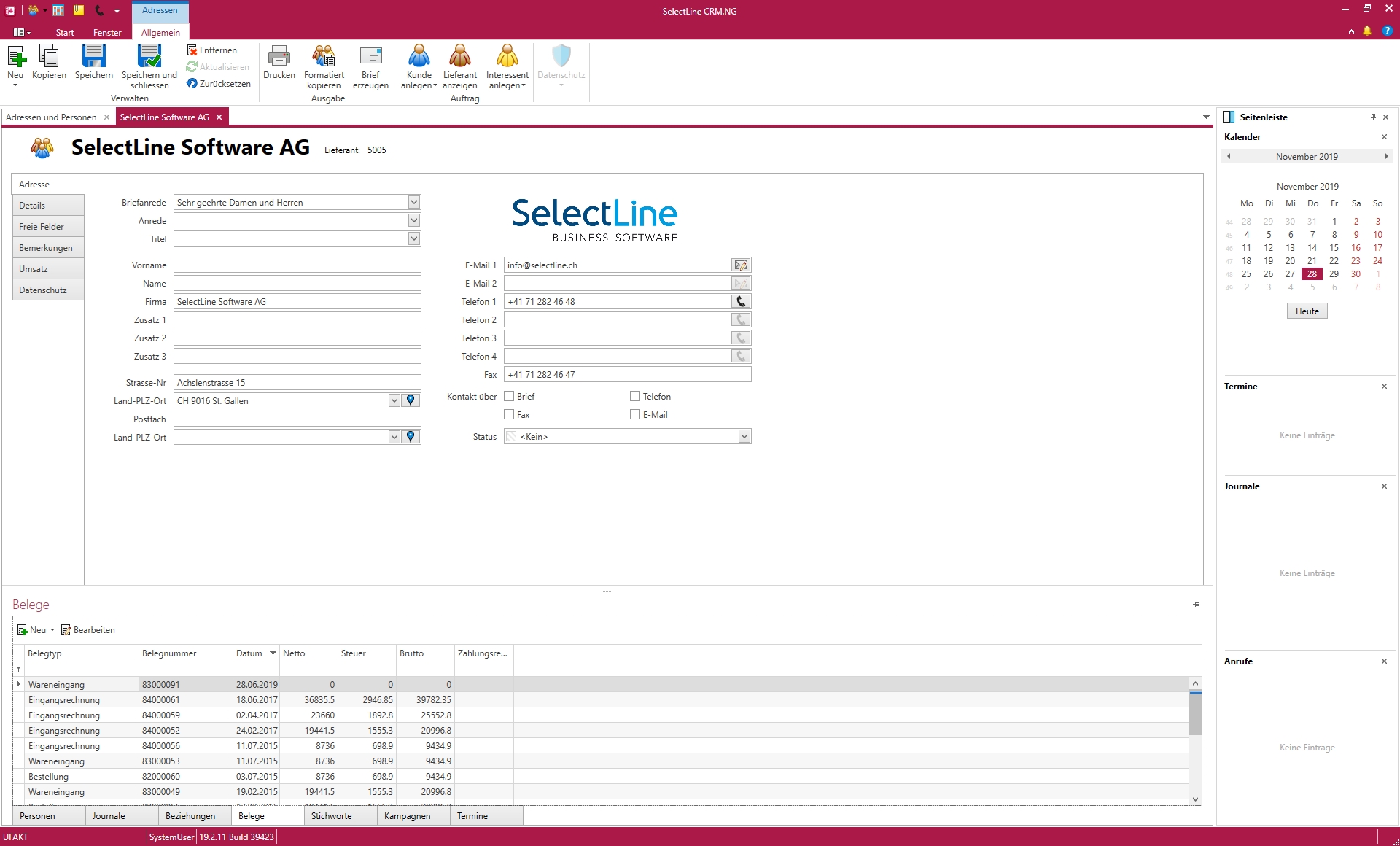This screenshot has height=846, width=1400.
Task: Expand the Status dropdown
Action: [744, 435]
